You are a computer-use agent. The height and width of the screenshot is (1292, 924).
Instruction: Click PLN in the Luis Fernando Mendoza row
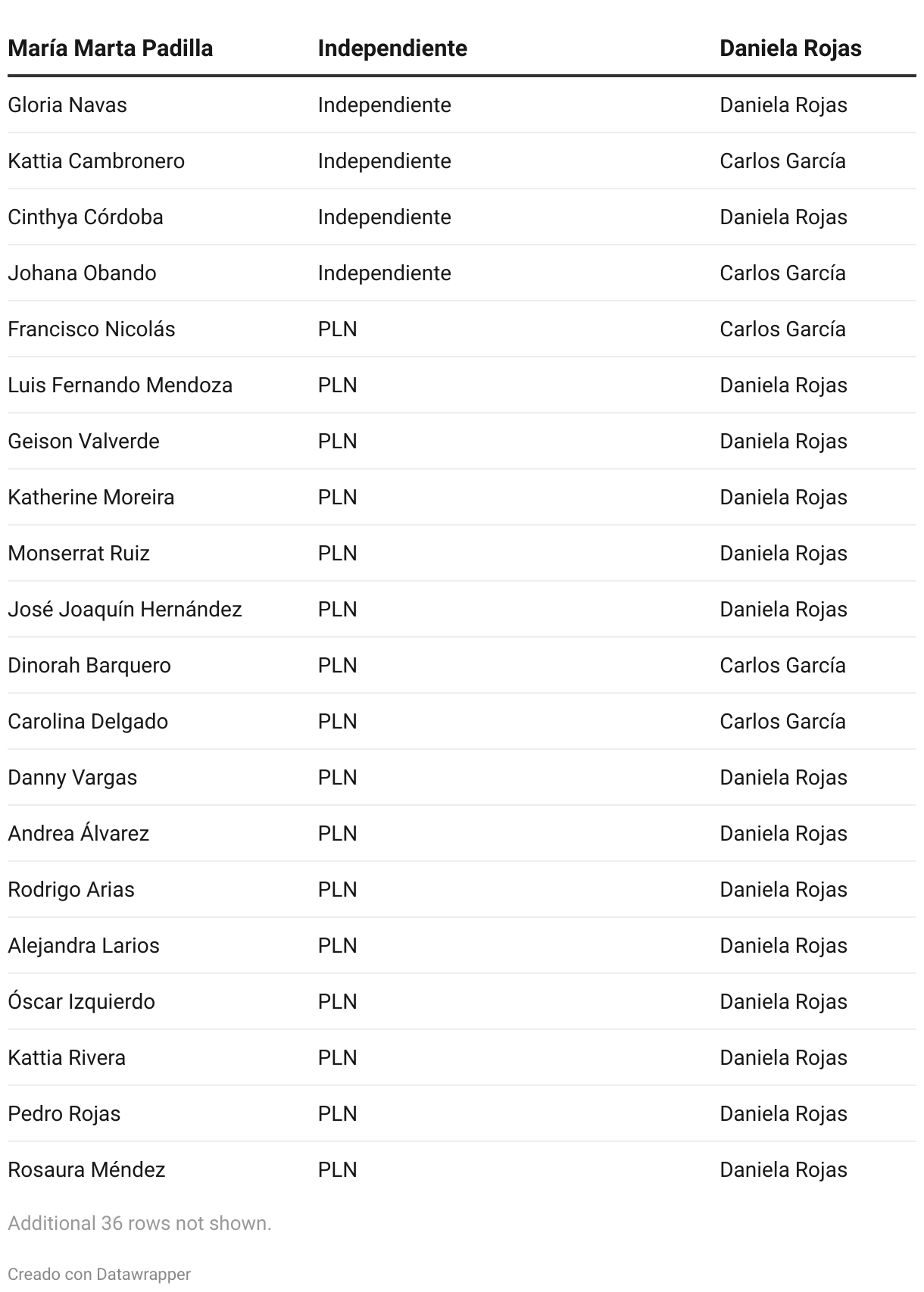click(x=338, y=385)
